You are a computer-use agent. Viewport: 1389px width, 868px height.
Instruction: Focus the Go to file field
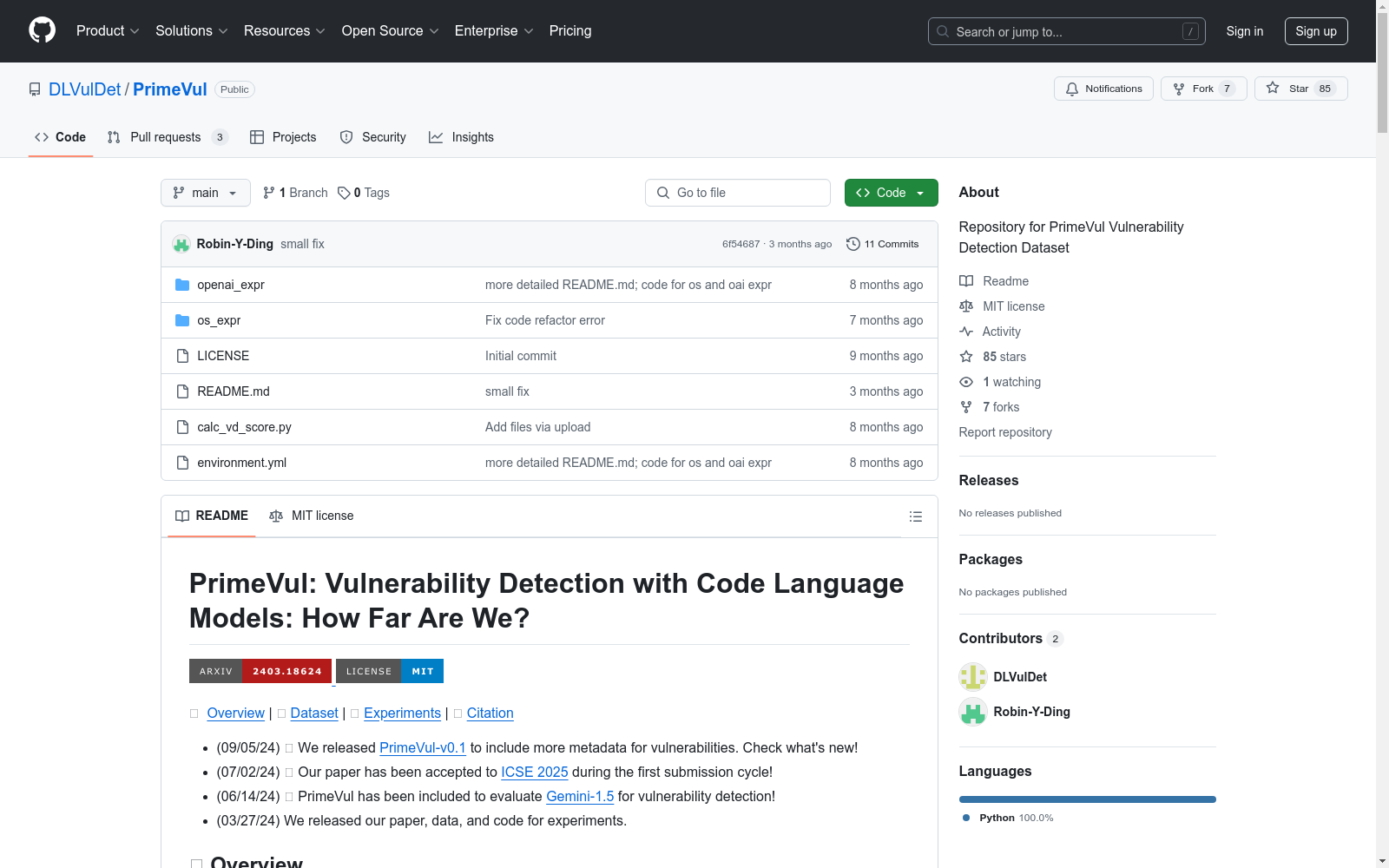coord(738,193)
